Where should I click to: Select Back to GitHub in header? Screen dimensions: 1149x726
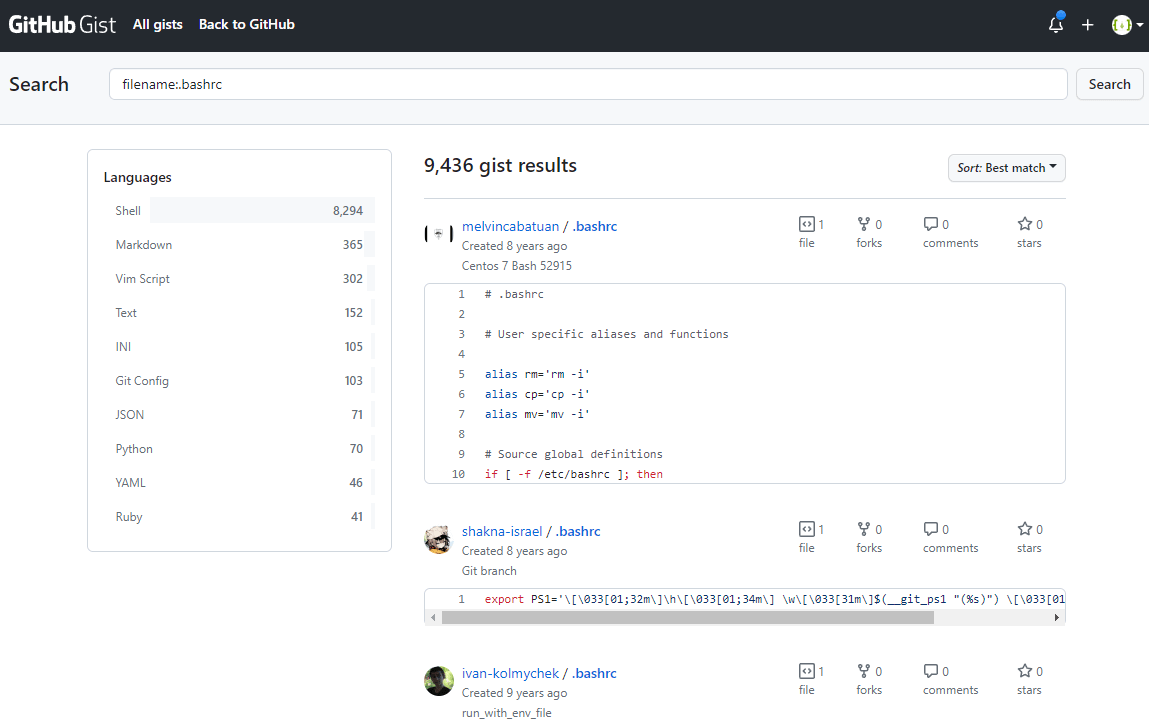point(246,24)
